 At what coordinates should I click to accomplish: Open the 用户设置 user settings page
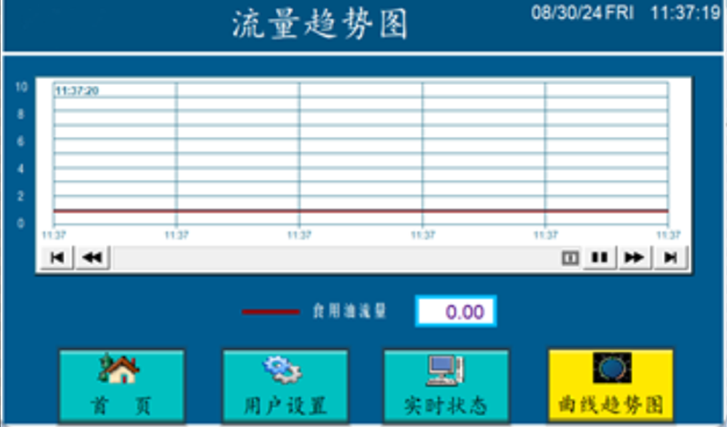point(285,386)
